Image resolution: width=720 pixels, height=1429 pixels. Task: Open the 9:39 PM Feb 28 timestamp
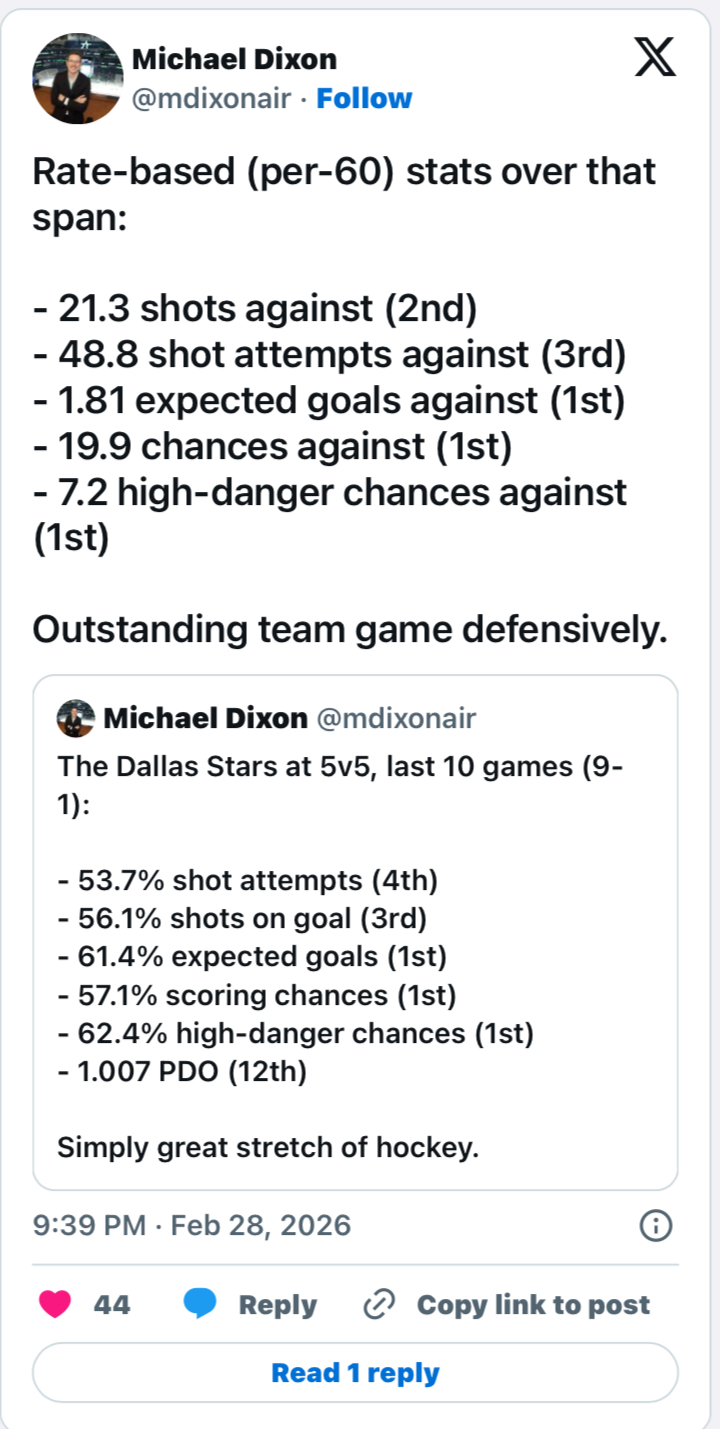pyautogui.click(x=192, y=1225)
